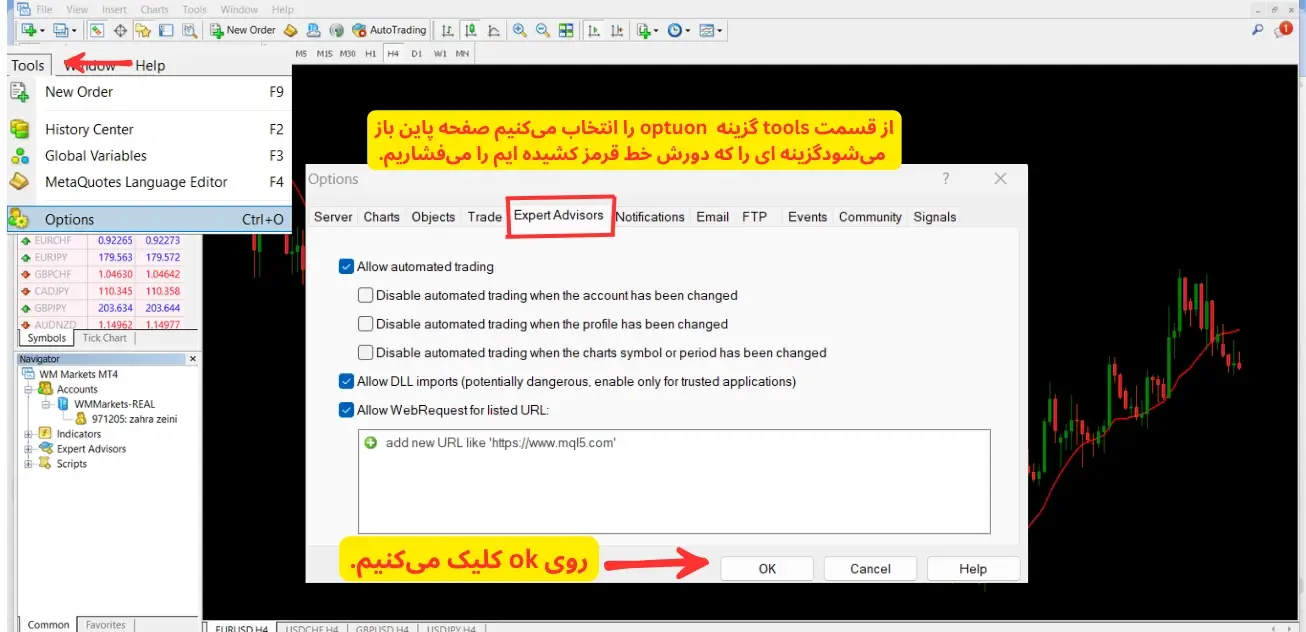This screenshot has height=632, width=1306.
Task: Uncheck Allow automated trading
Action: [x=347, y=267]
